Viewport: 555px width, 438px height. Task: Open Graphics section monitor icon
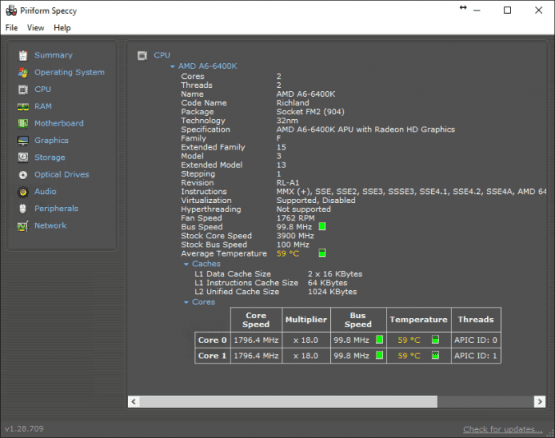click(x=23, y=141)
